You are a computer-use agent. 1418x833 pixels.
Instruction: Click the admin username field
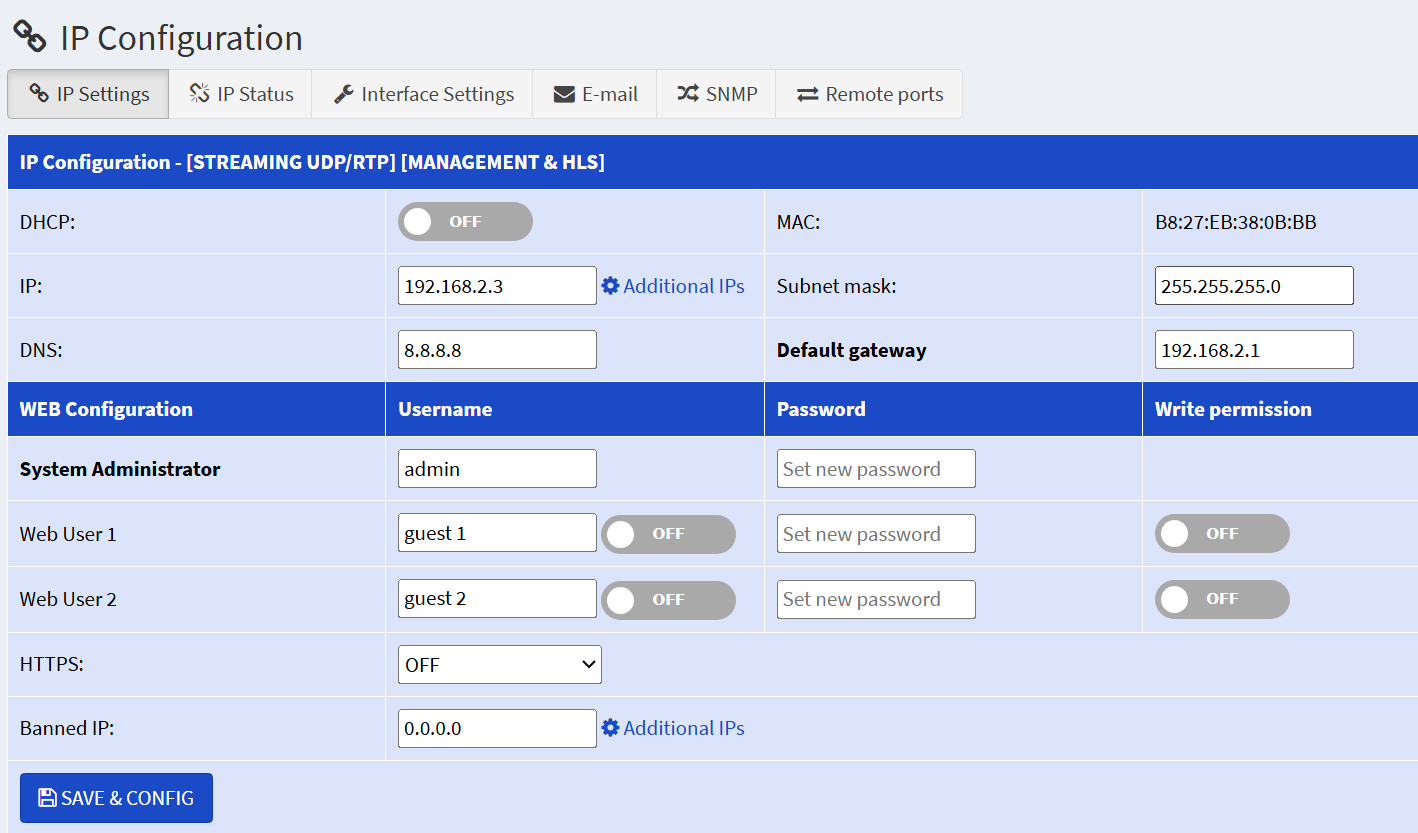click(497, 469)
